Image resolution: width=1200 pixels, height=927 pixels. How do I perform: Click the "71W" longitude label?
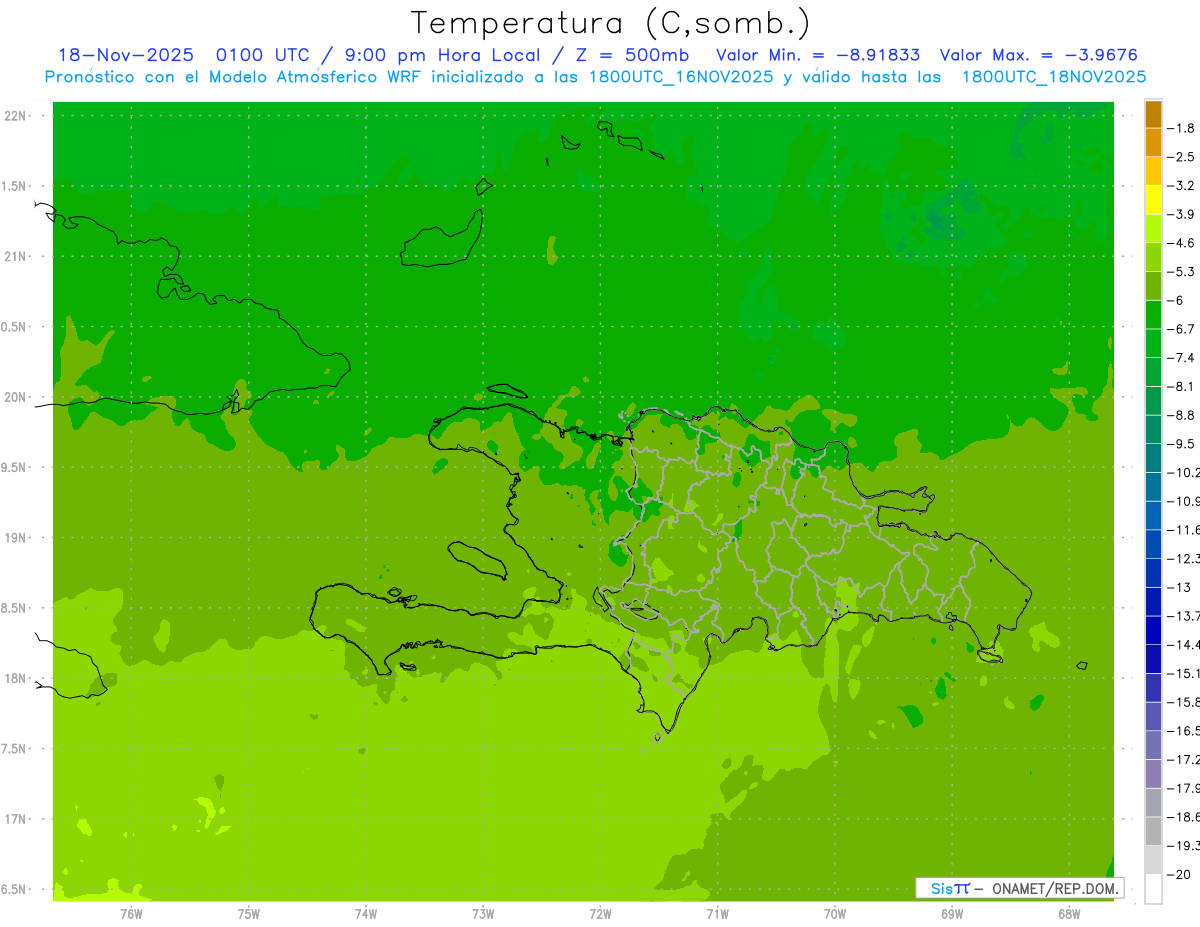(717, 913)
